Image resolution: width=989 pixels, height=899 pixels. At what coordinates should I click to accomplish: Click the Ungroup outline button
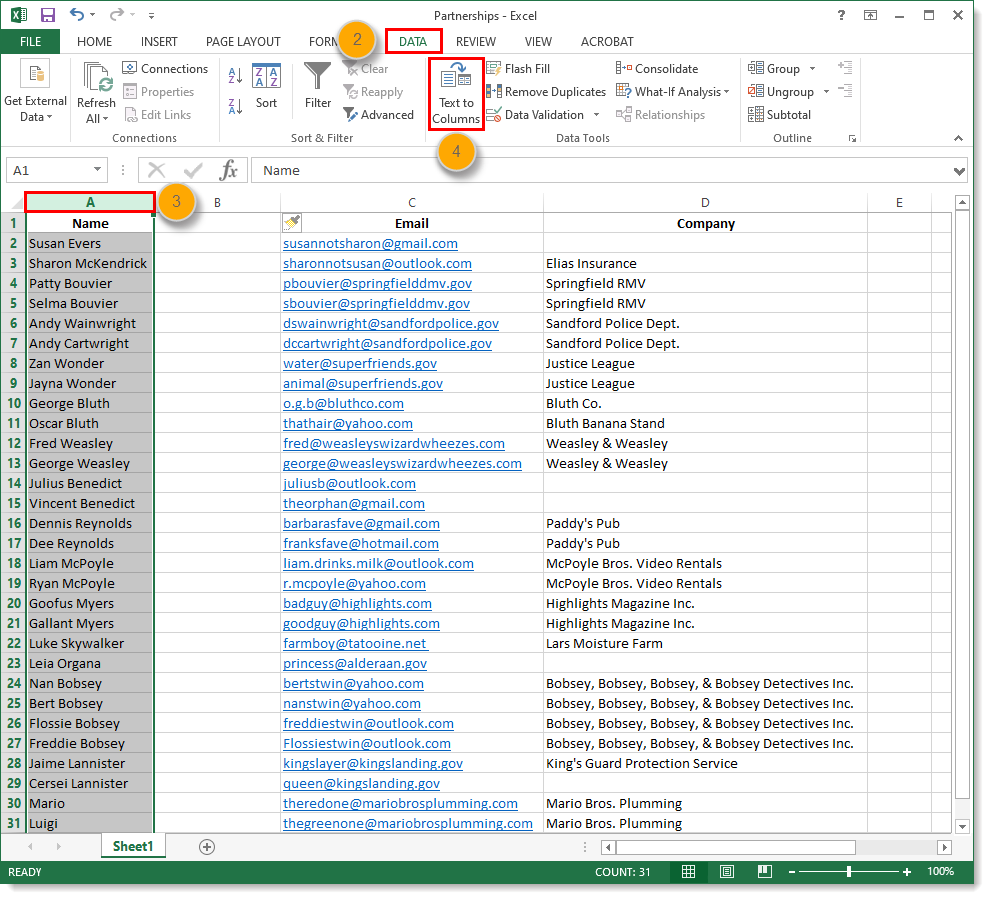(x=781, y=92)
